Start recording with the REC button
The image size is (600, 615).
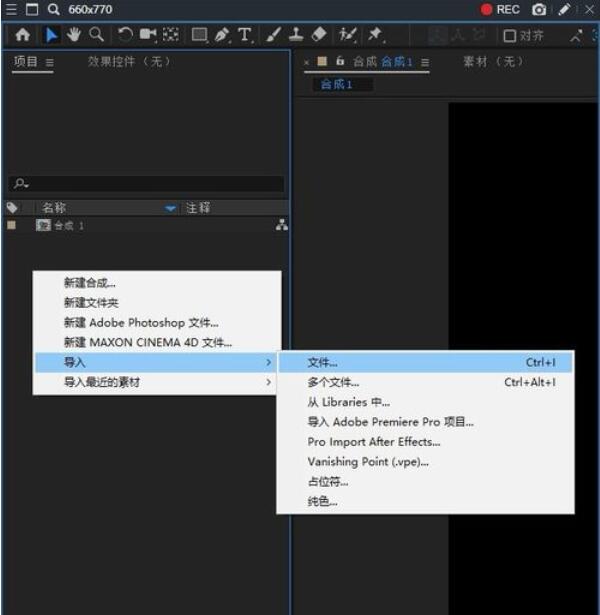point(500,9)
